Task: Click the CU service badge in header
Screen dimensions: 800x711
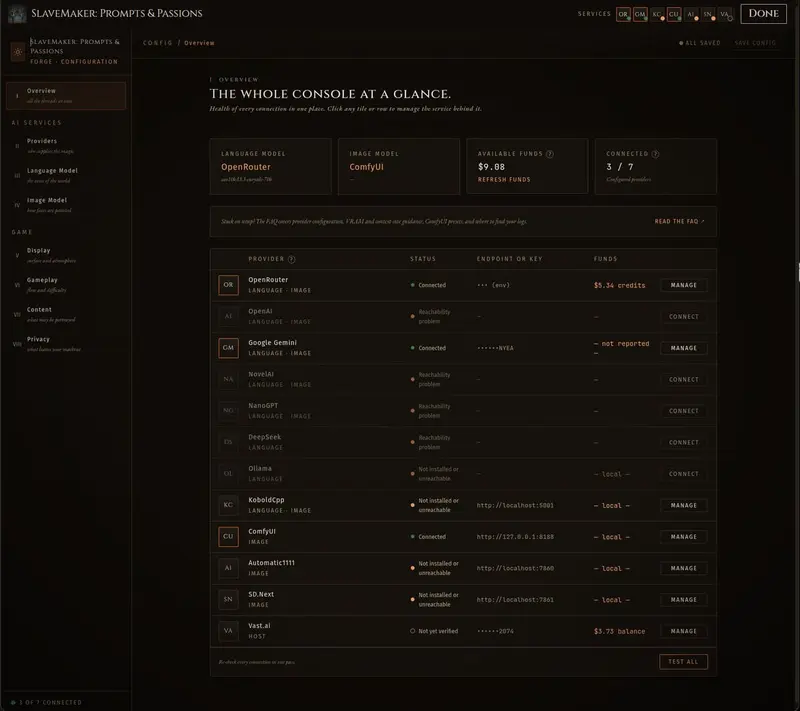Action: coord(673,14)
